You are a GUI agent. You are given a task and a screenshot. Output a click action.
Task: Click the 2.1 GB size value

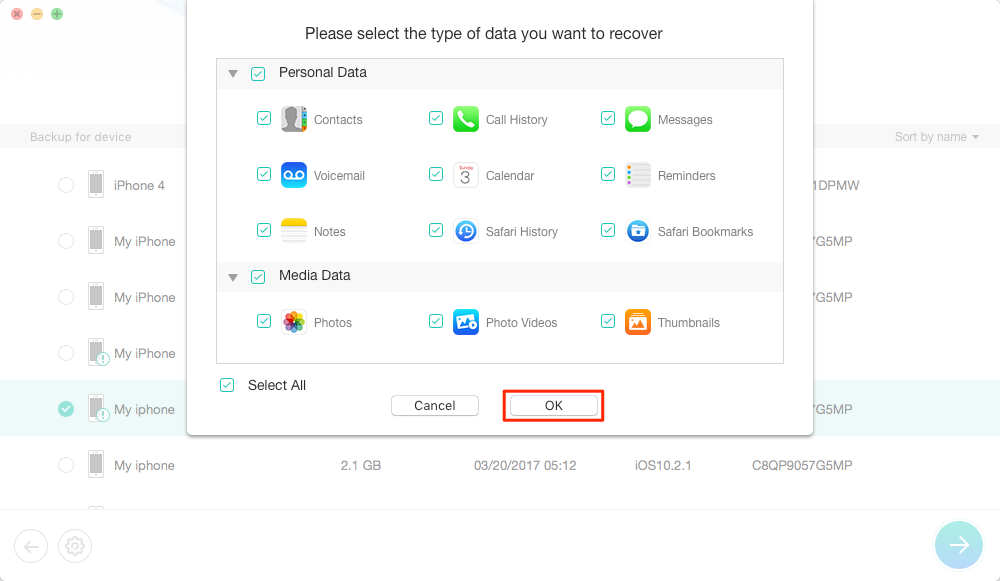(x=360, y=466)
